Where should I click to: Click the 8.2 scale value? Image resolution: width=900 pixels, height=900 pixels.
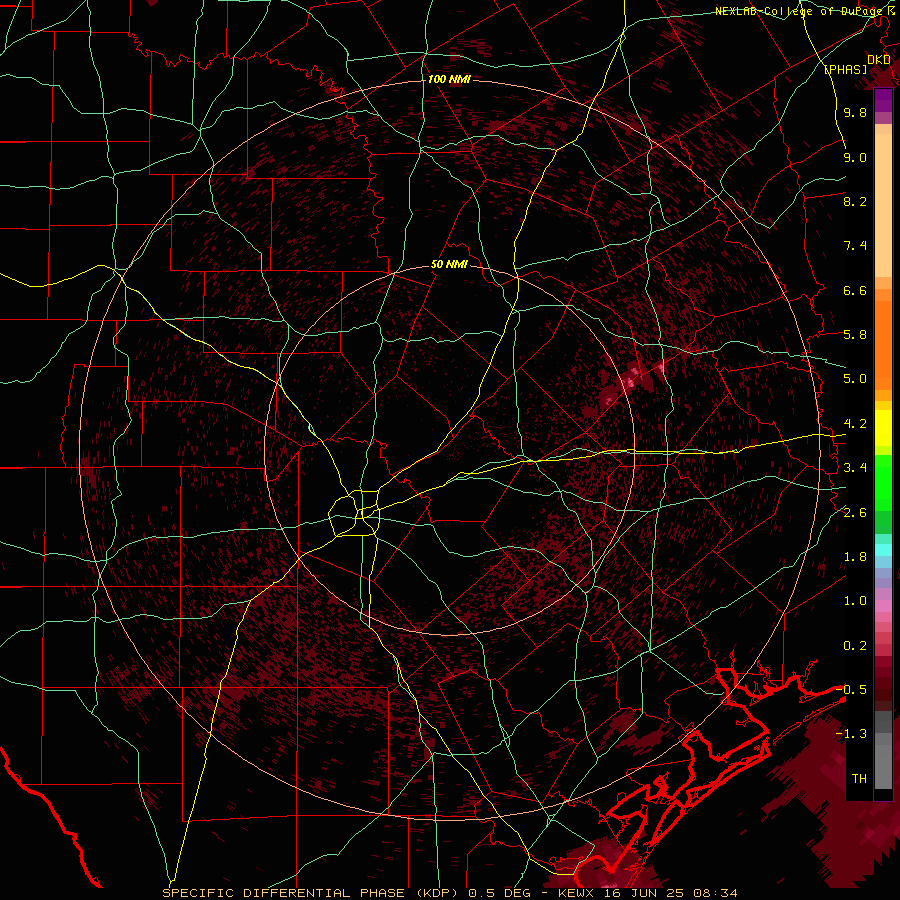pos(855,201)
